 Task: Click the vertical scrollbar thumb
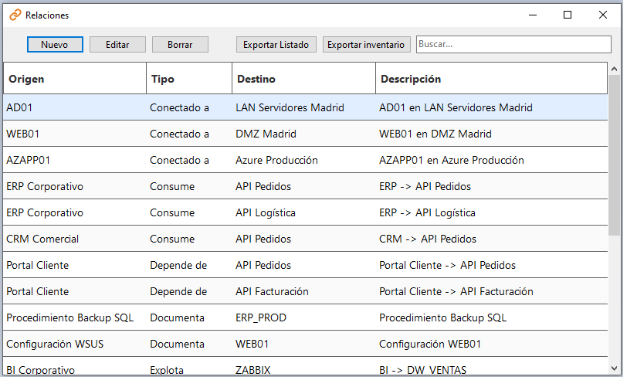(614, 155)
